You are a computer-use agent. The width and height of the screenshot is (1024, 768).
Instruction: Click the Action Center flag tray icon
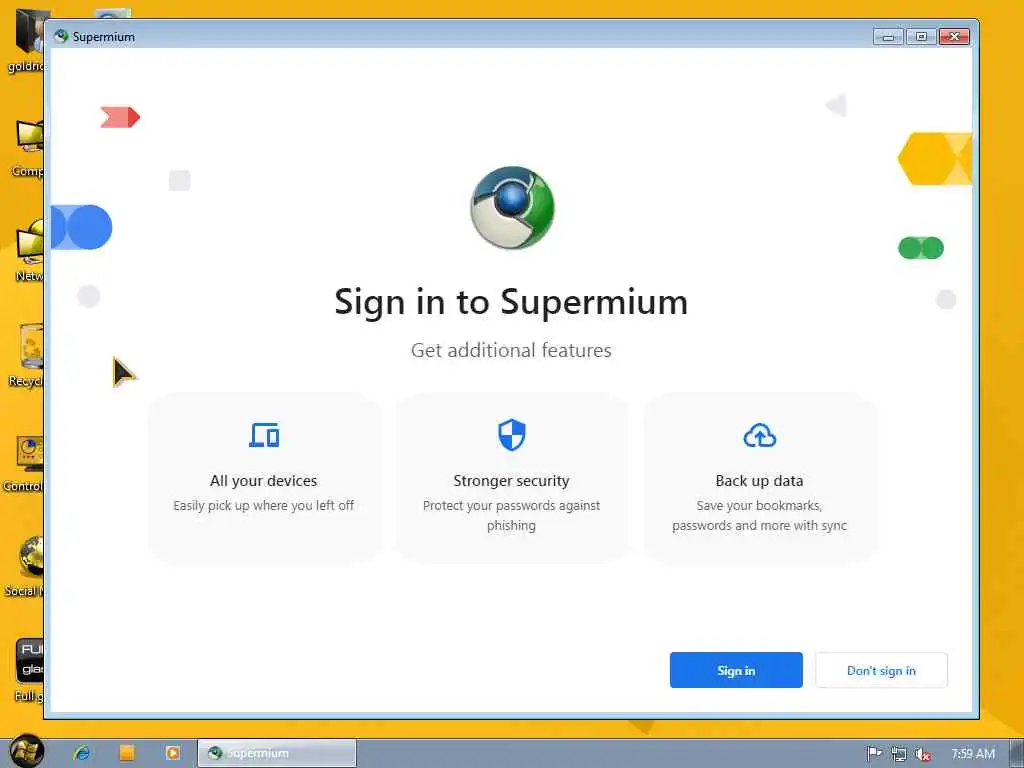click(874, 754)
